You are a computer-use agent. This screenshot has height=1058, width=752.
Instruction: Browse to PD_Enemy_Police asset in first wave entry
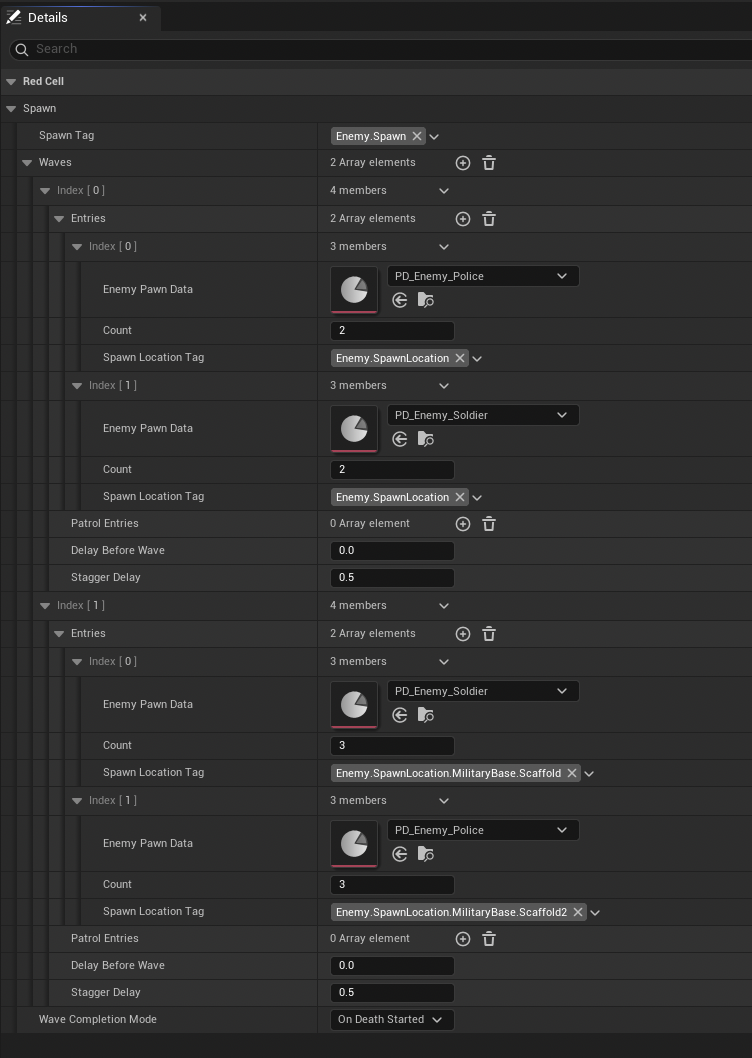click(425, 300)
